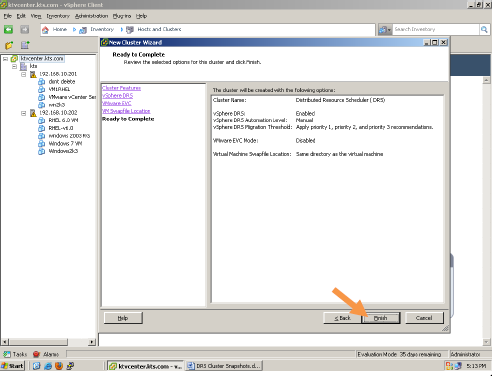This screenshot has width=492, height=376.
Task: Click Home in the breadcrumb bar
Action: (x=60, y=29)
